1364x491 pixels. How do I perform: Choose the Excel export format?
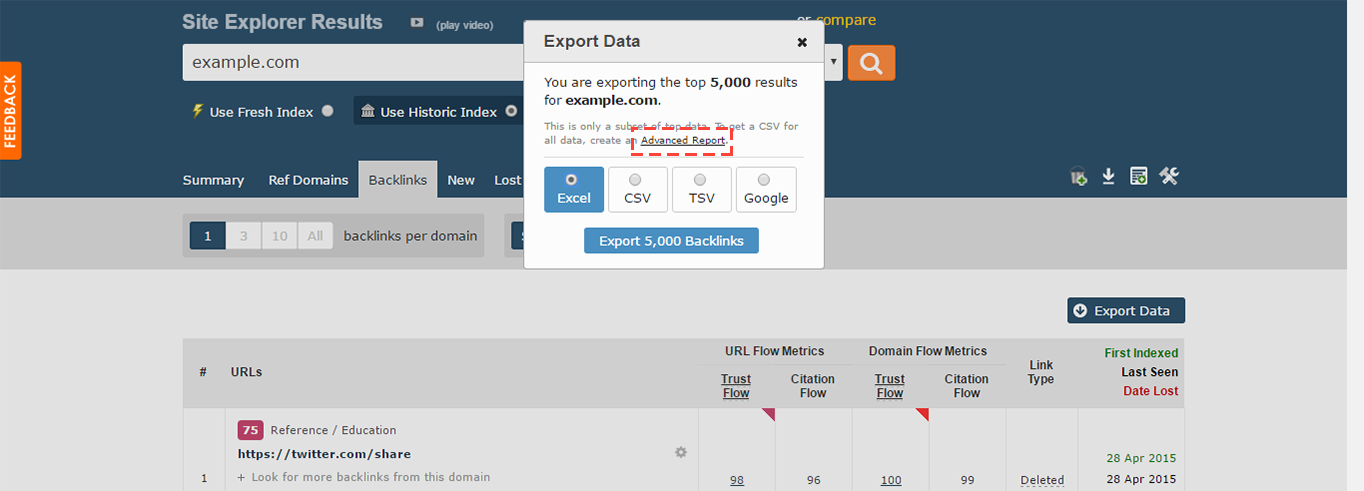(x=574, y=189)
